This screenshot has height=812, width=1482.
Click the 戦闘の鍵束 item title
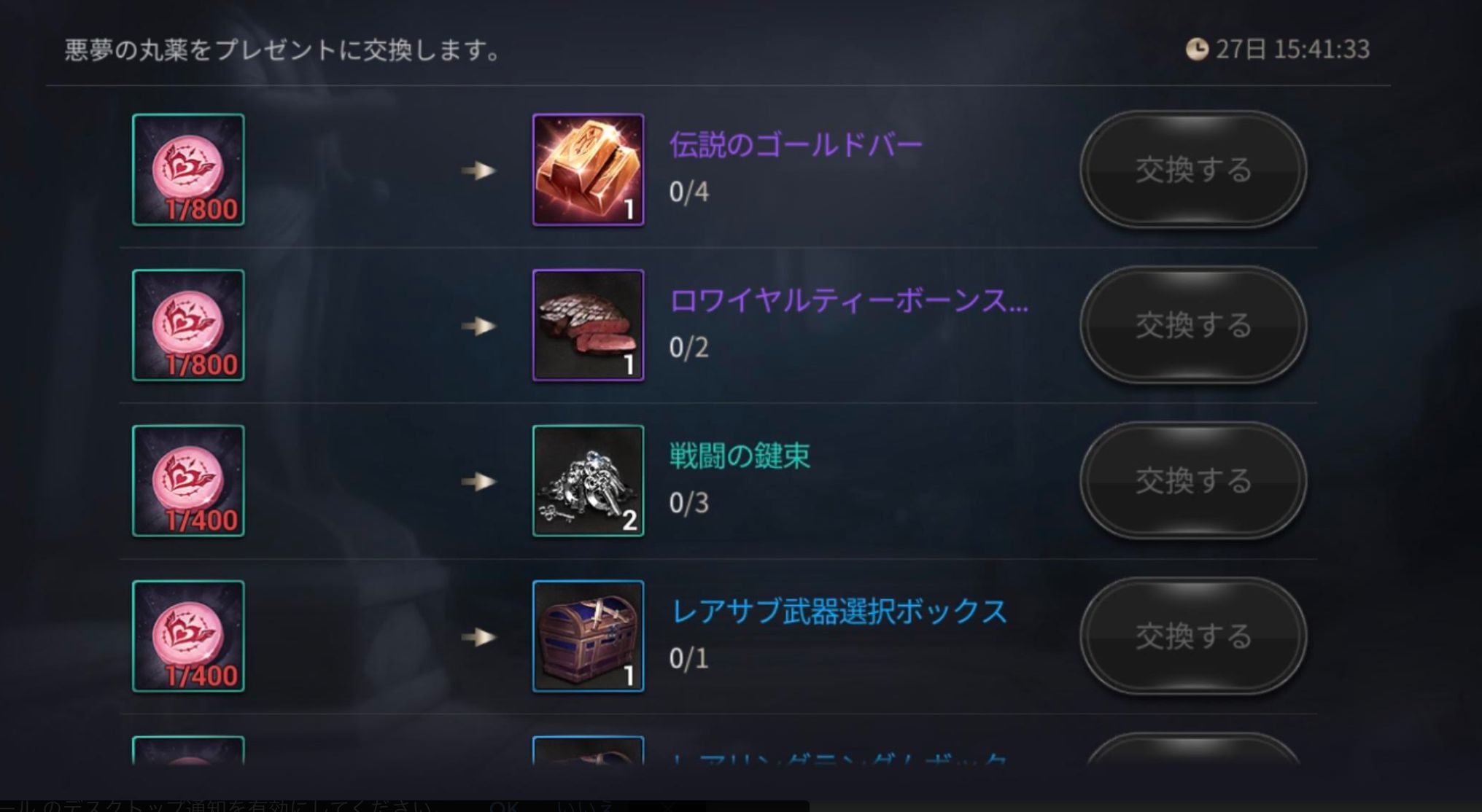[740, 456]
